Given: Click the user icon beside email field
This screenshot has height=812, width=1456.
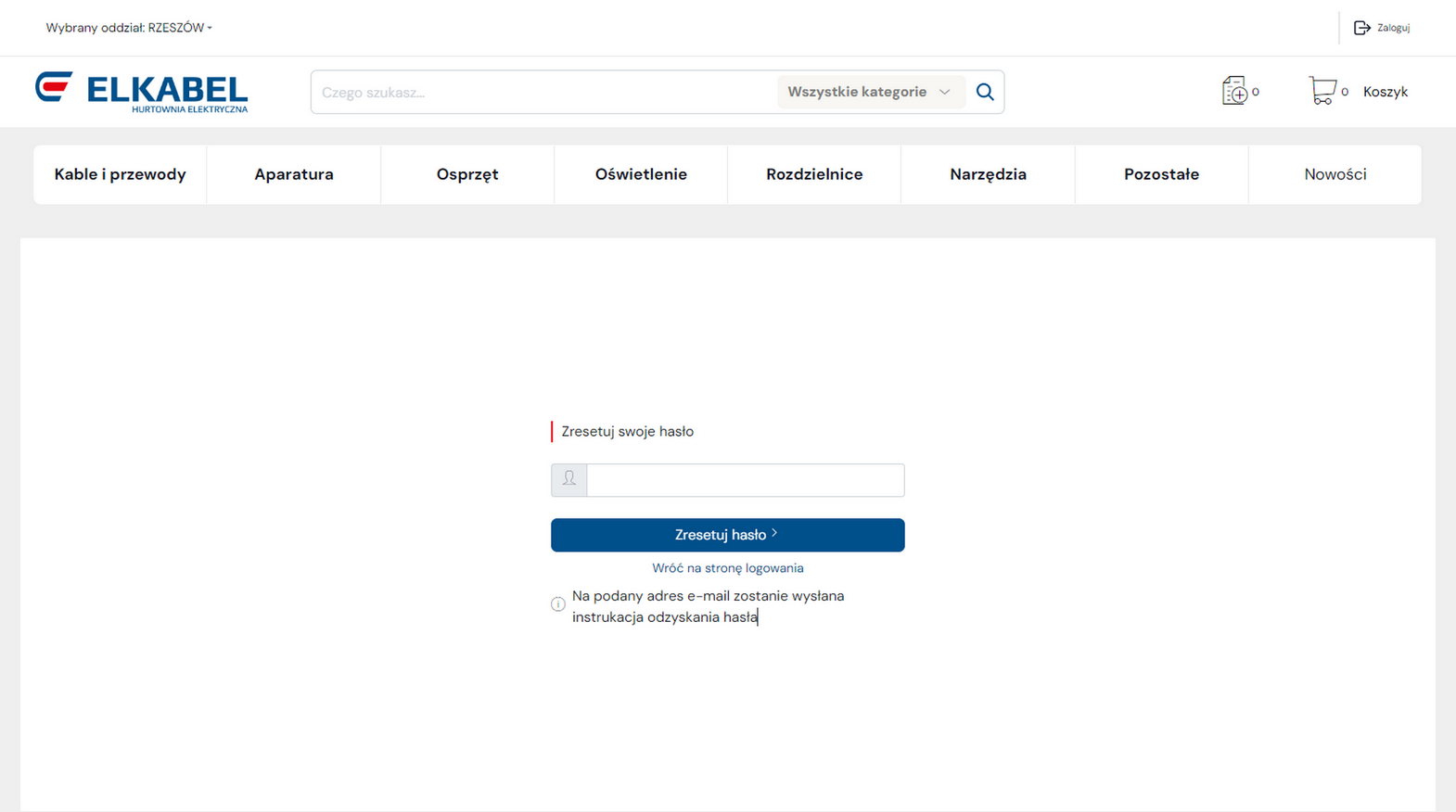Looking at the screenshot, I should (x=568, y=479).
